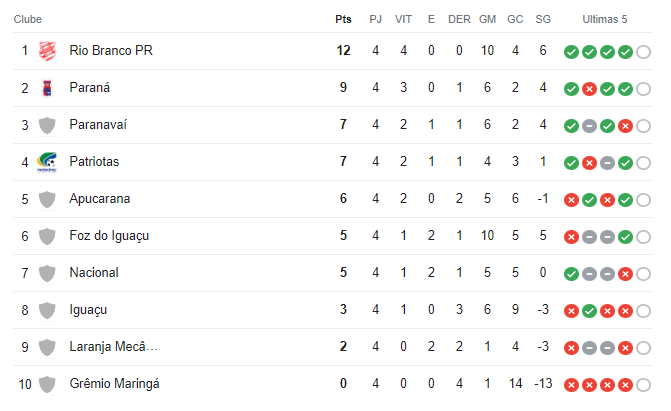This screenshot has height=411, width=671.
Task: Click Paranavaí's red loss result icon
Action: 625,126
